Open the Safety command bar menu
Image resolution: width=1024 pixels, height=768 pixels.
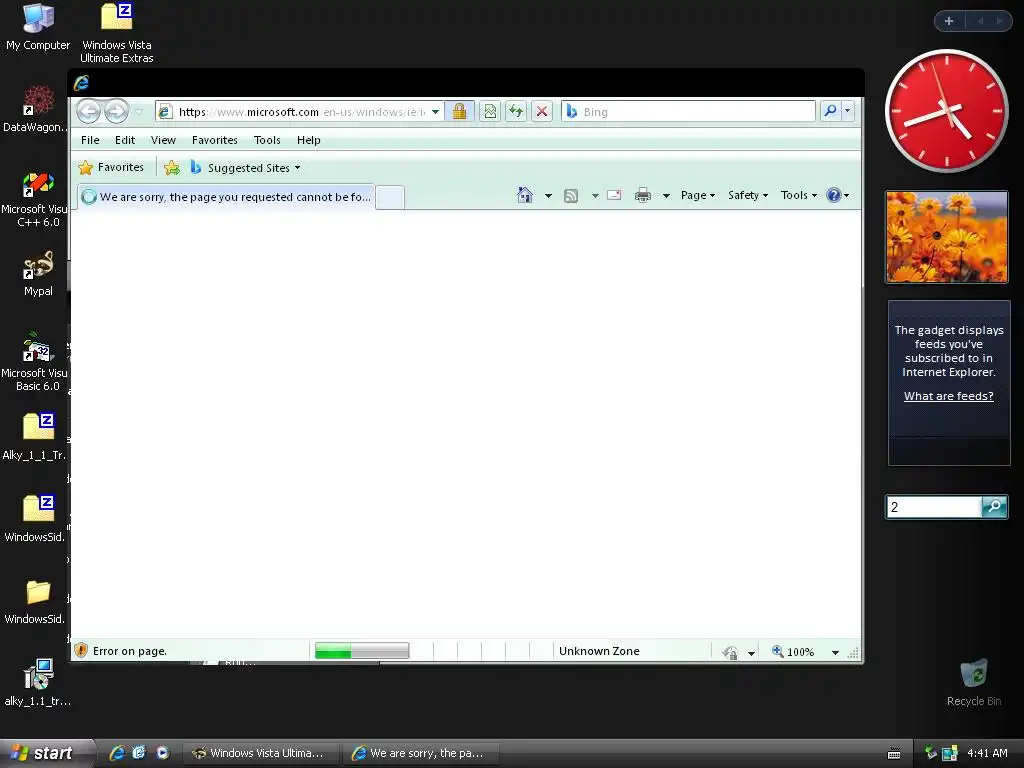coord(748,195)
